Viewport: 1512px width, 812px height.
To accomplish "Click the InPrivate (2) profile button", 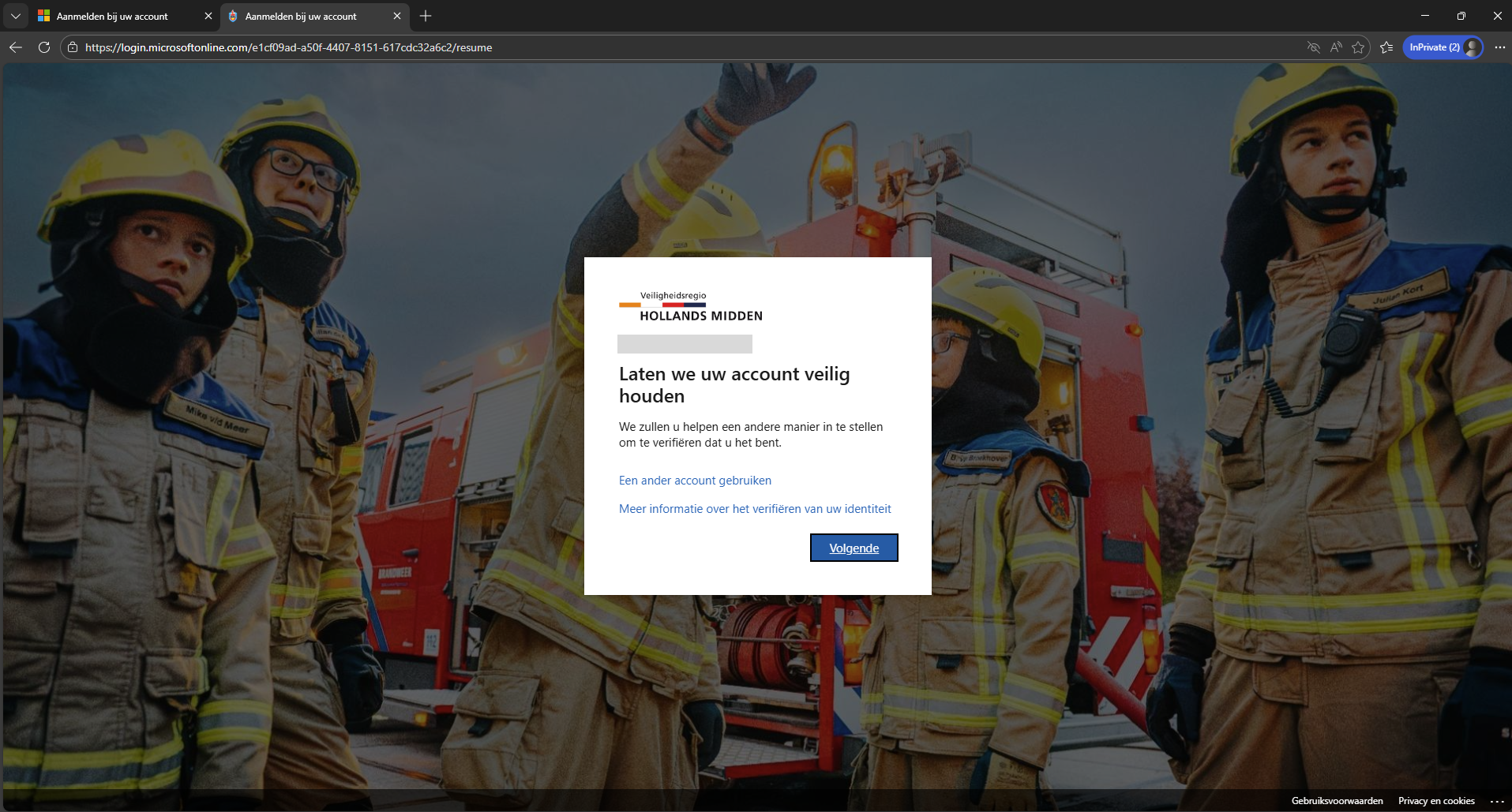I will pos(1443,47).
